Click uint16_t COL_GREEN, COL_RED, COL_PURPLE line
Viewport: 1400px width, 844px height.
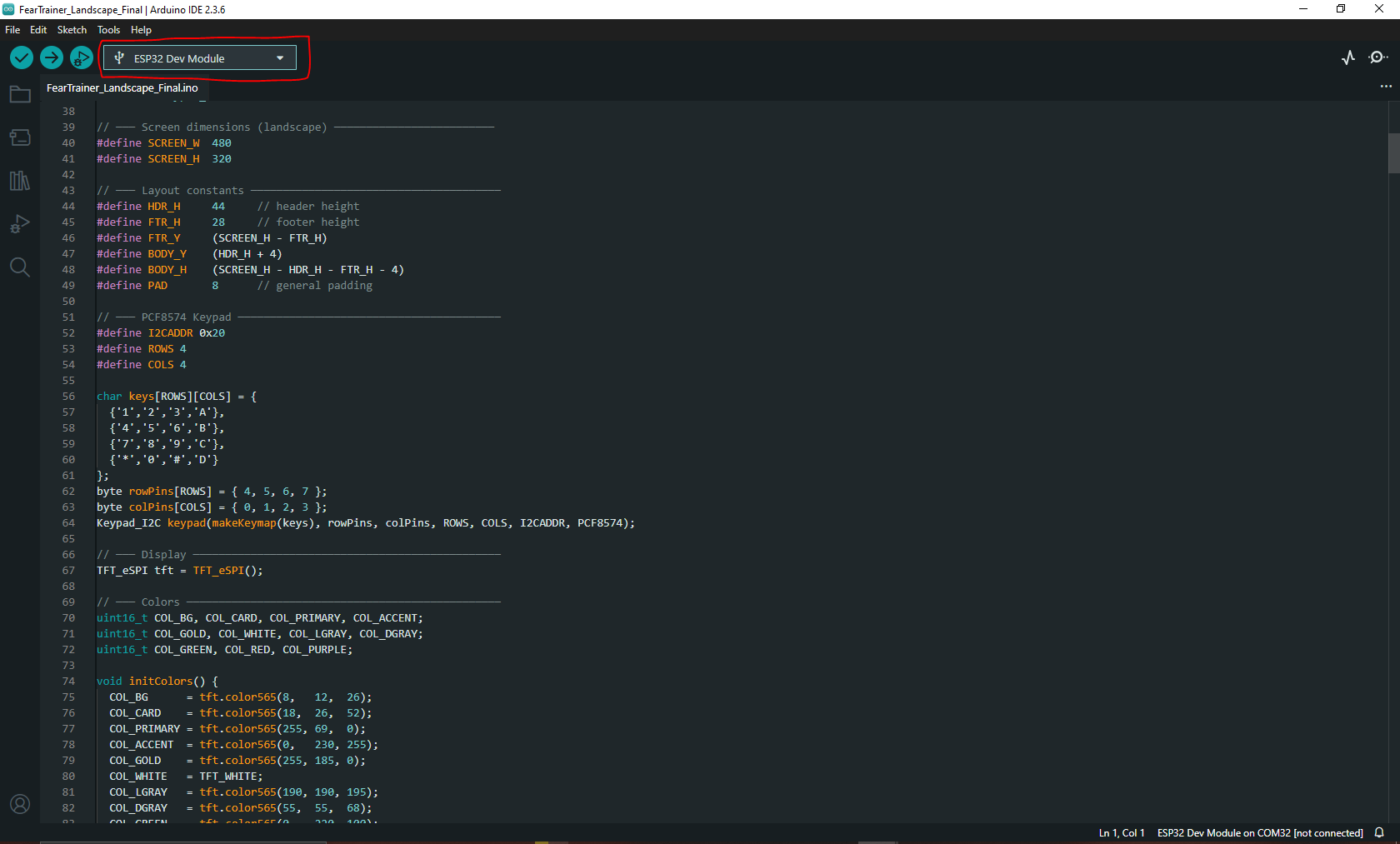pyautogui.click(x=225, y=650)
